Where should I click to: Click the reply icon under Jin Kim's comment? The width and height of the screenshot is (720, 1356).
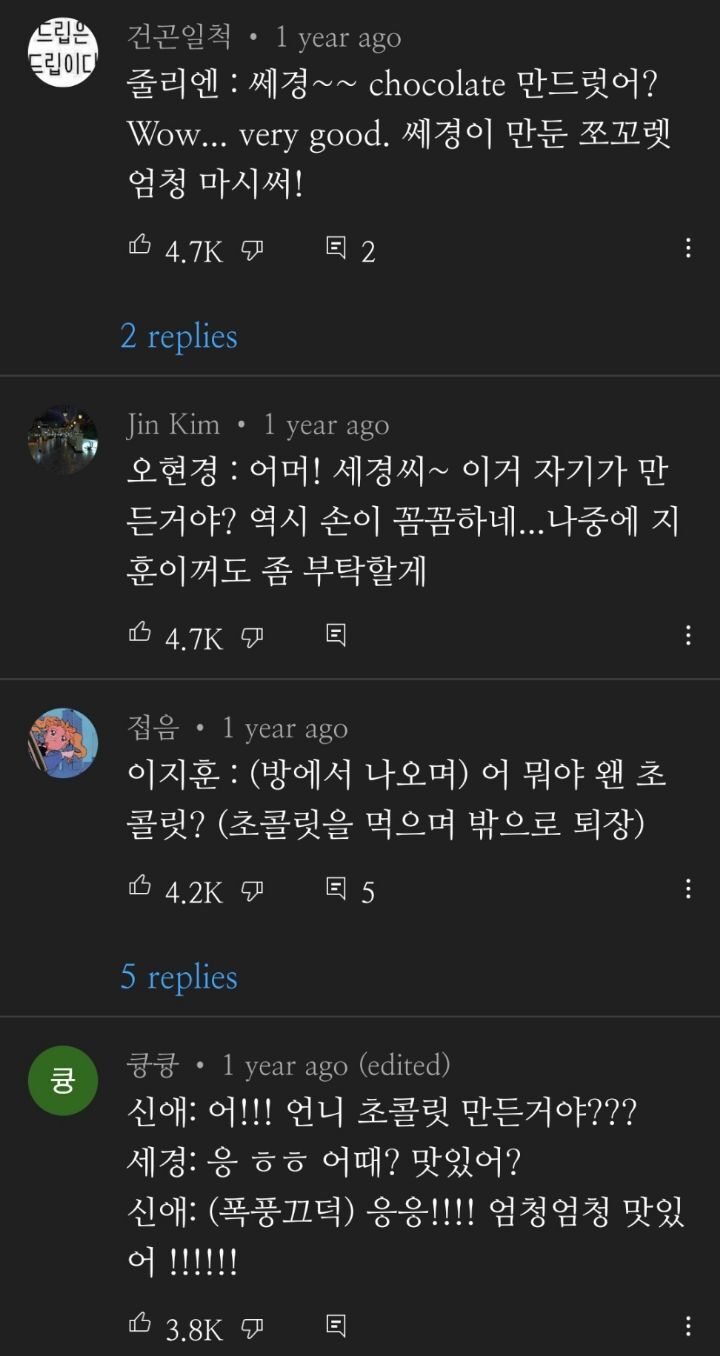(336, 634)
